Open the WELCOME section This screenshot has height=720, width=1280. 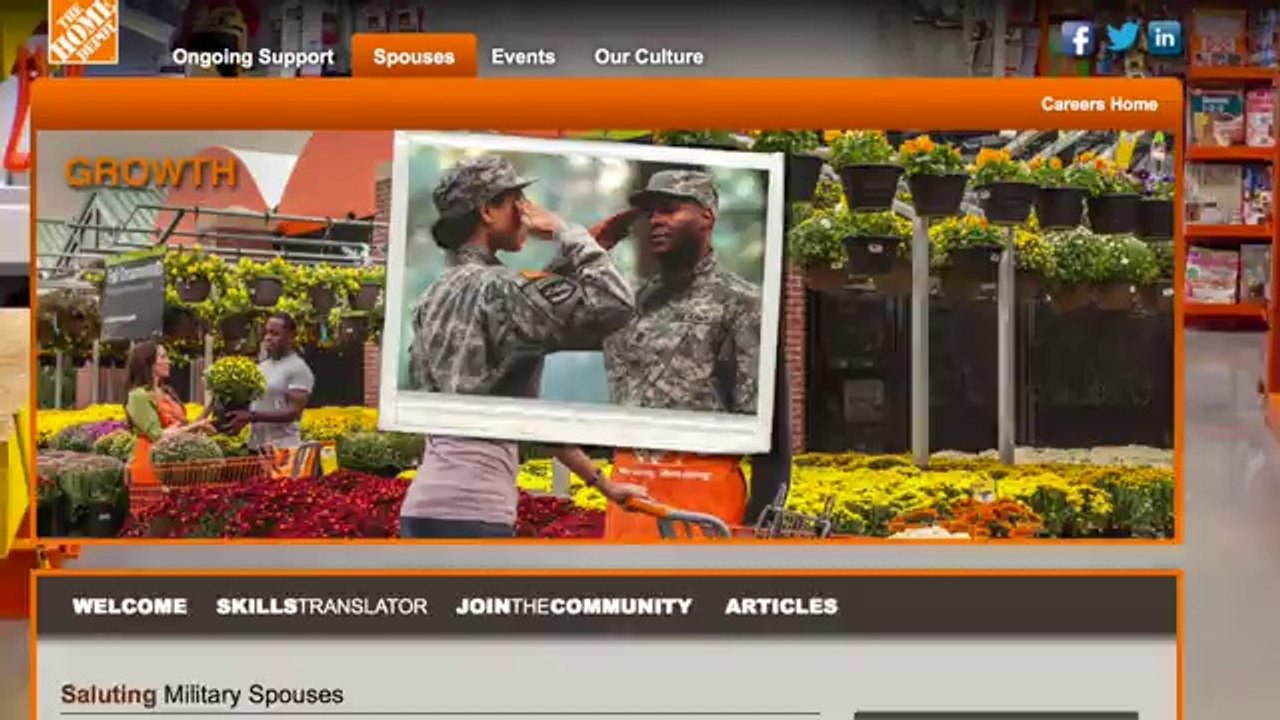pos(130,606)
